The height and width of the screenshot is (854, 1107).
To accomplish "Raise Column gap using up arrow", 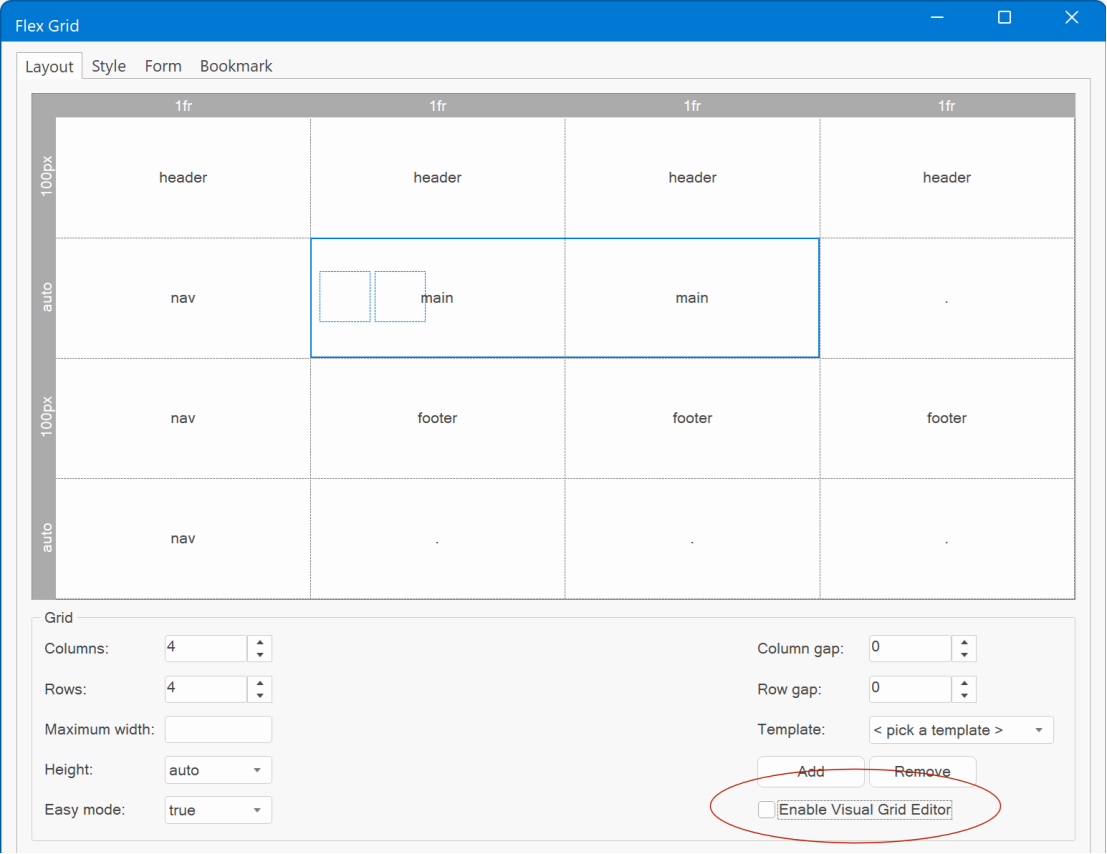I will coord(964,642).
